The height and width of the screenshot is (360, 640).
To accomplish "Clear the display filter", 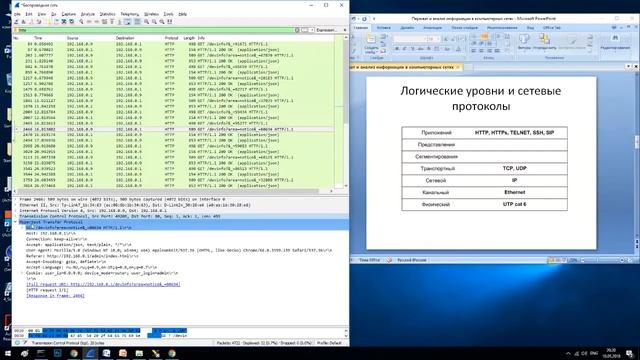I will coord(297,30).
